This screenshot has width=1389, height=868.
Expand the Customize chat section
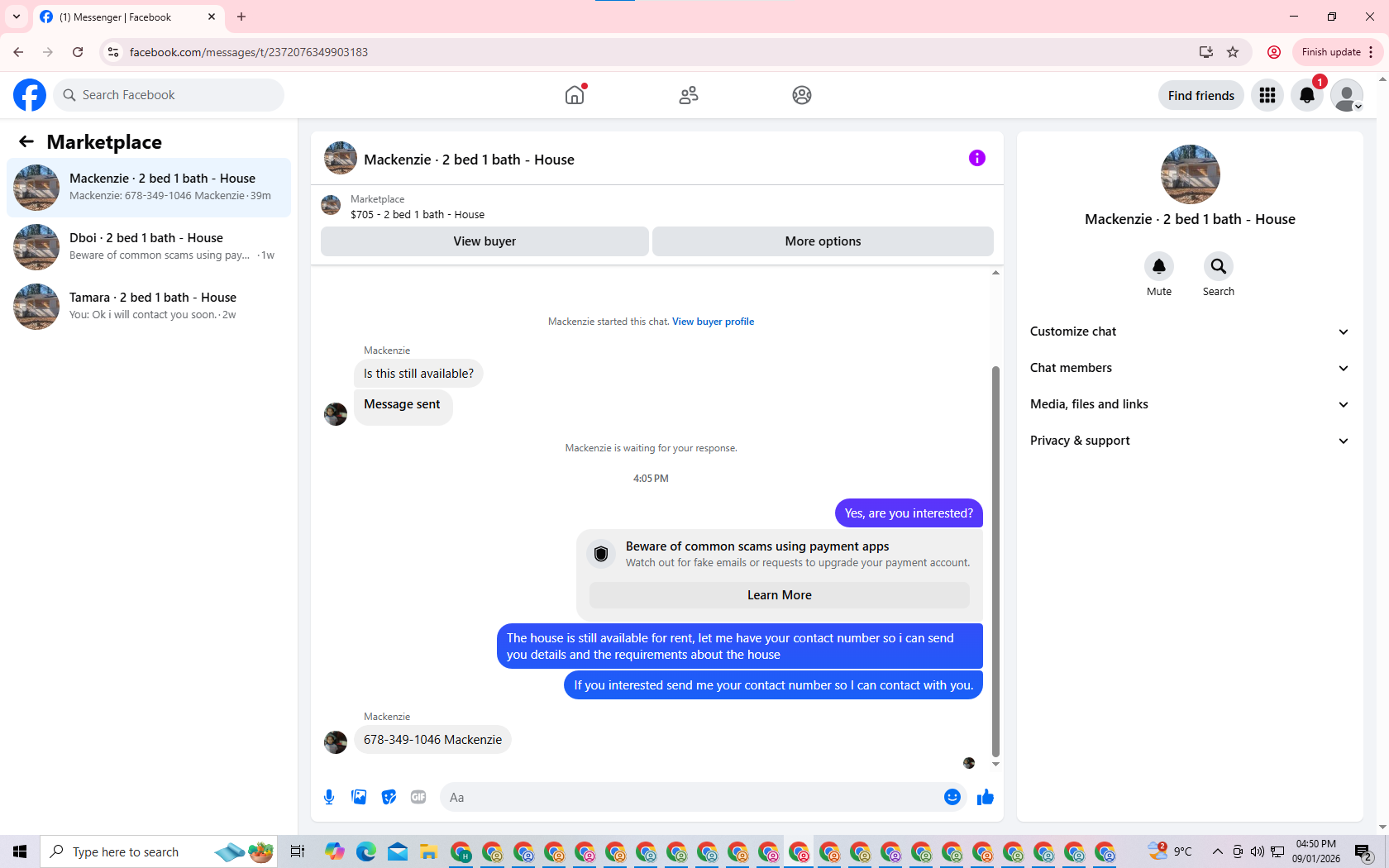[x=1190, y=331]
